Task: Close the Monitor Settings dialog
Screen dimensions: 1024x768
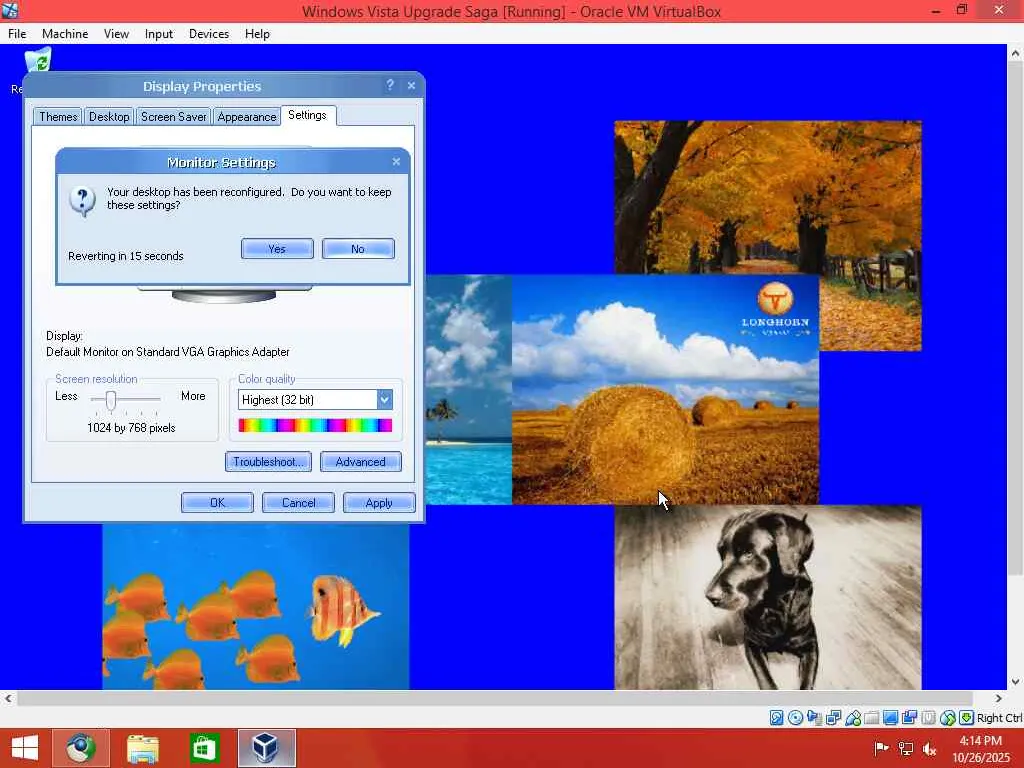Action: pos(396,161)
